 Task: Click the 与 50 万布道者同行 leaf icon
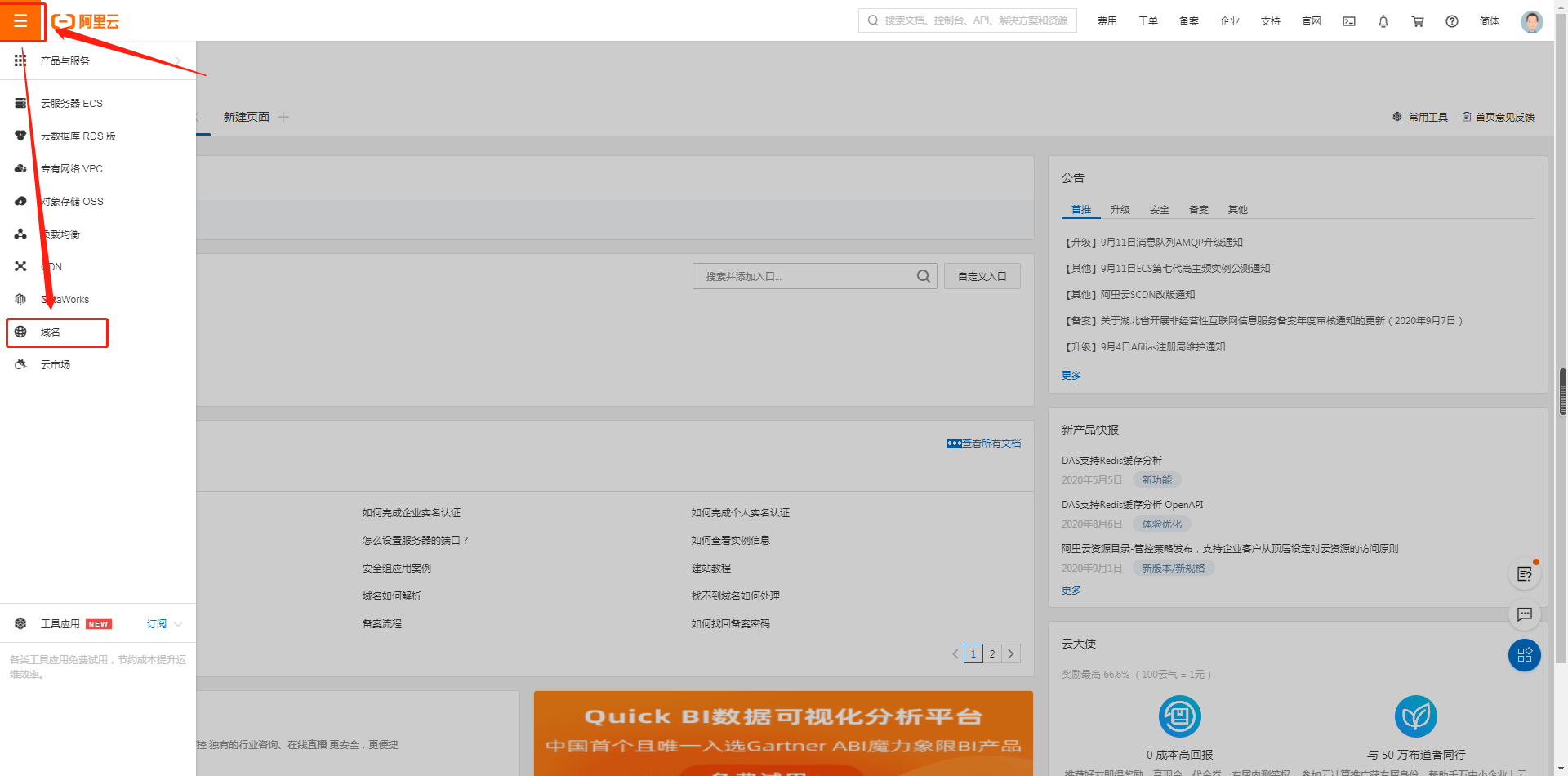tap(1416, 716)
